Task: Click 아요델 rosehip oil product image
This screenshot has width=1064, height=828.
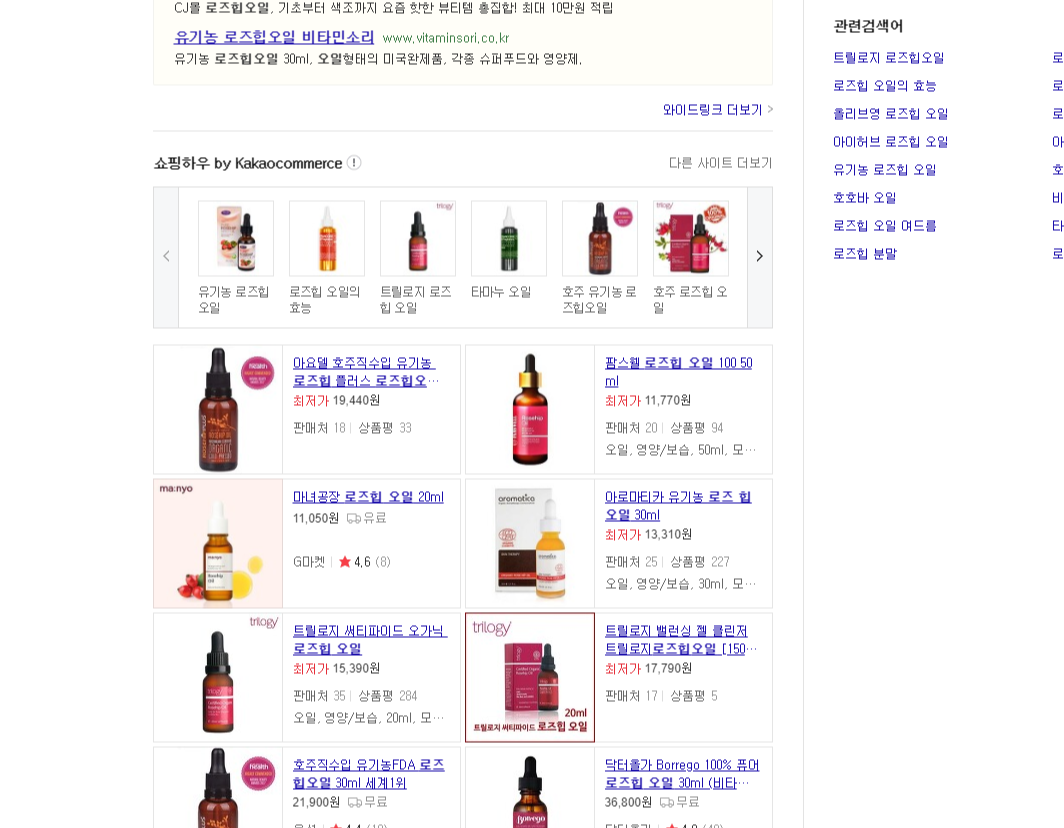Action: (x=218, y=409)
